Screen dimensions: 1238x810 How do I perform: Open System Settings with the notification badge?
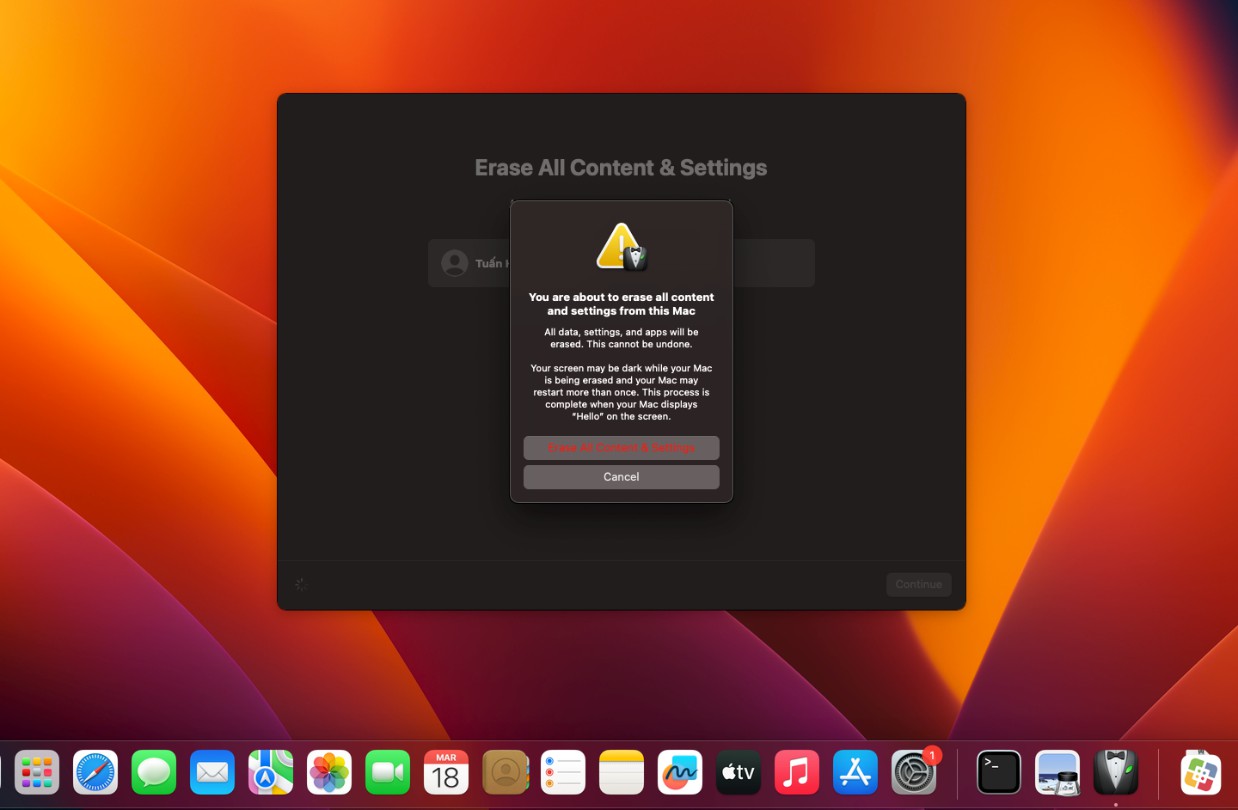coord(914,772)
